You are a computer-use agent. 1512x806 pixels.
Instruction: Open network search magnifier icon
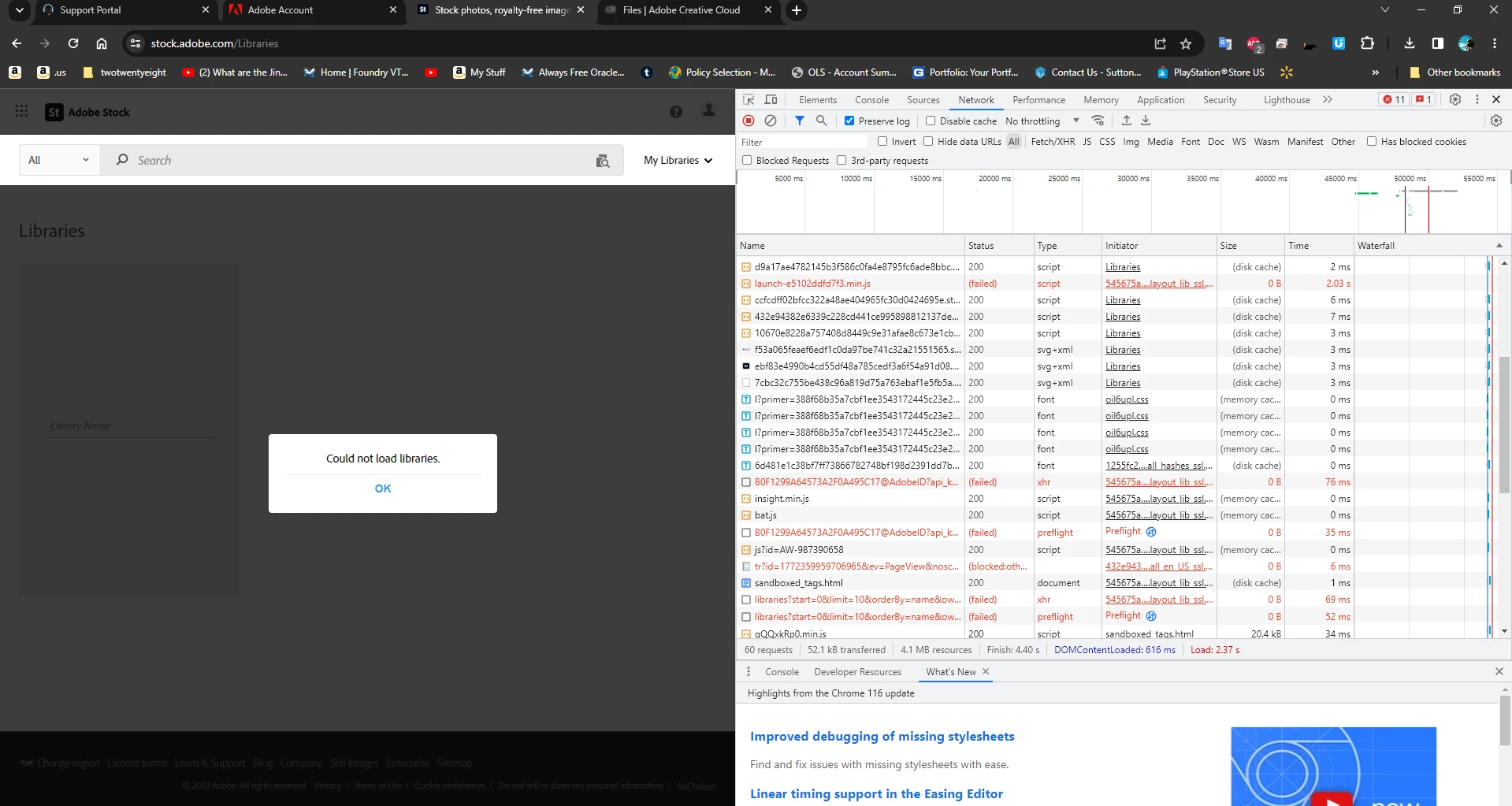[x=821, y=121]
